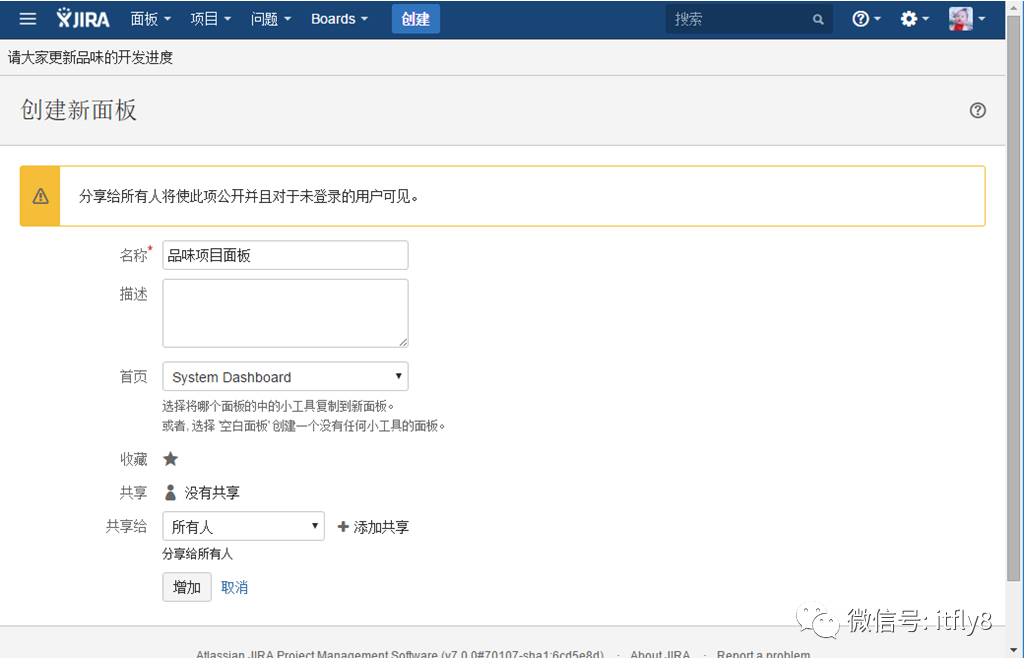The image size is (1026, 669).
Task: Click the blue 创建 button
Action: pos(416,19)
